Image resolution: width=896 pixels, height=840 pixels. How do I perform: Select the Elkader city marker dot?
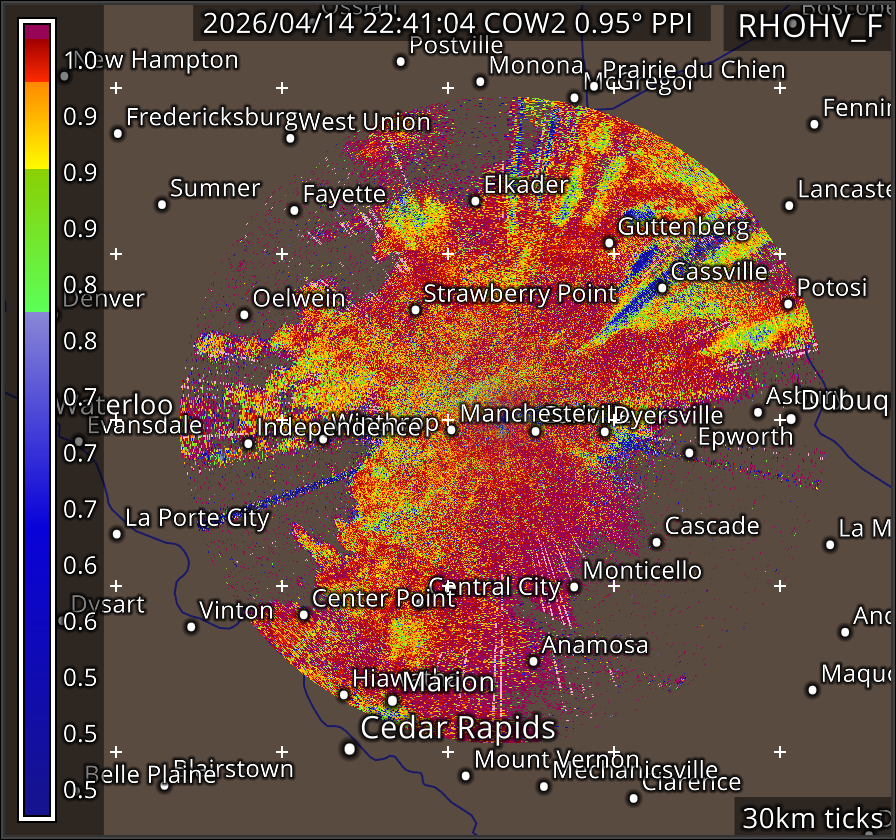point(475,201)
